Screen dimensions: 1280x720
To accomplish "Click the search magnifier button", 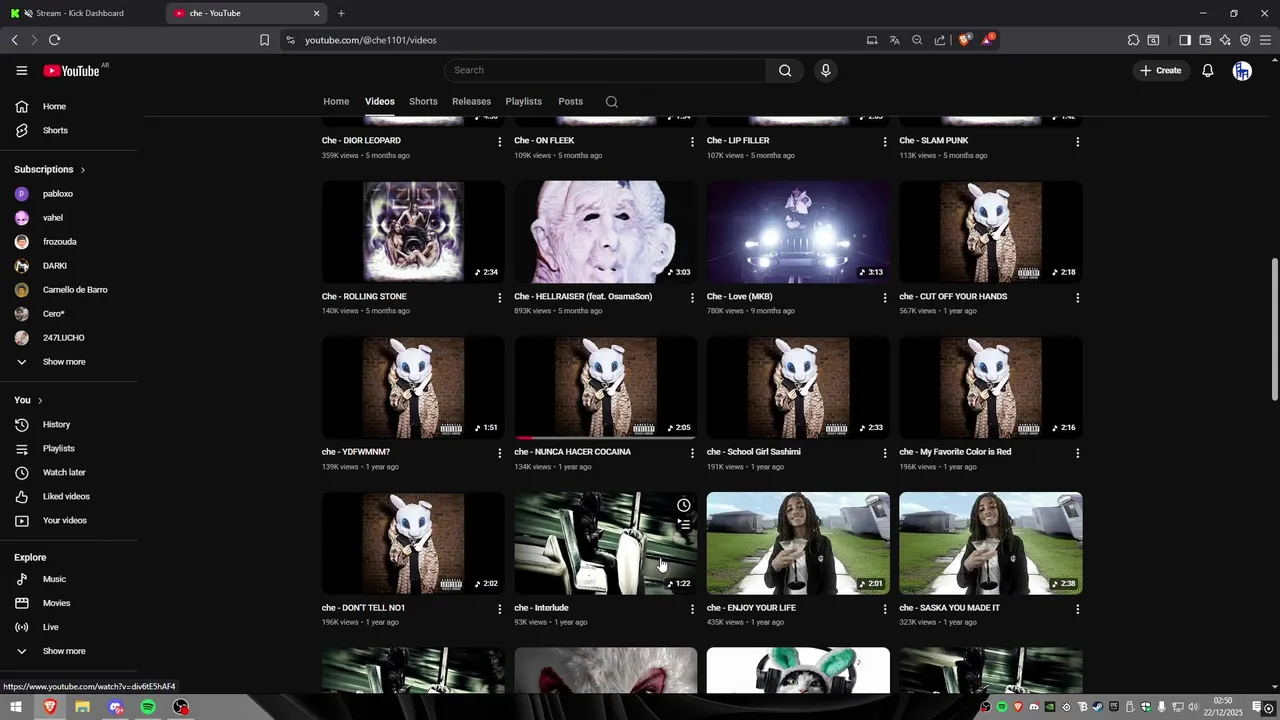I will point(785,70).
